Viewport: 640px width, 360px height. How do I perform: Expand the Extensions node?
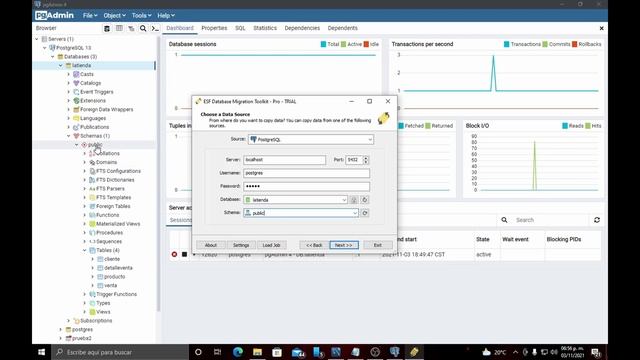69,100
